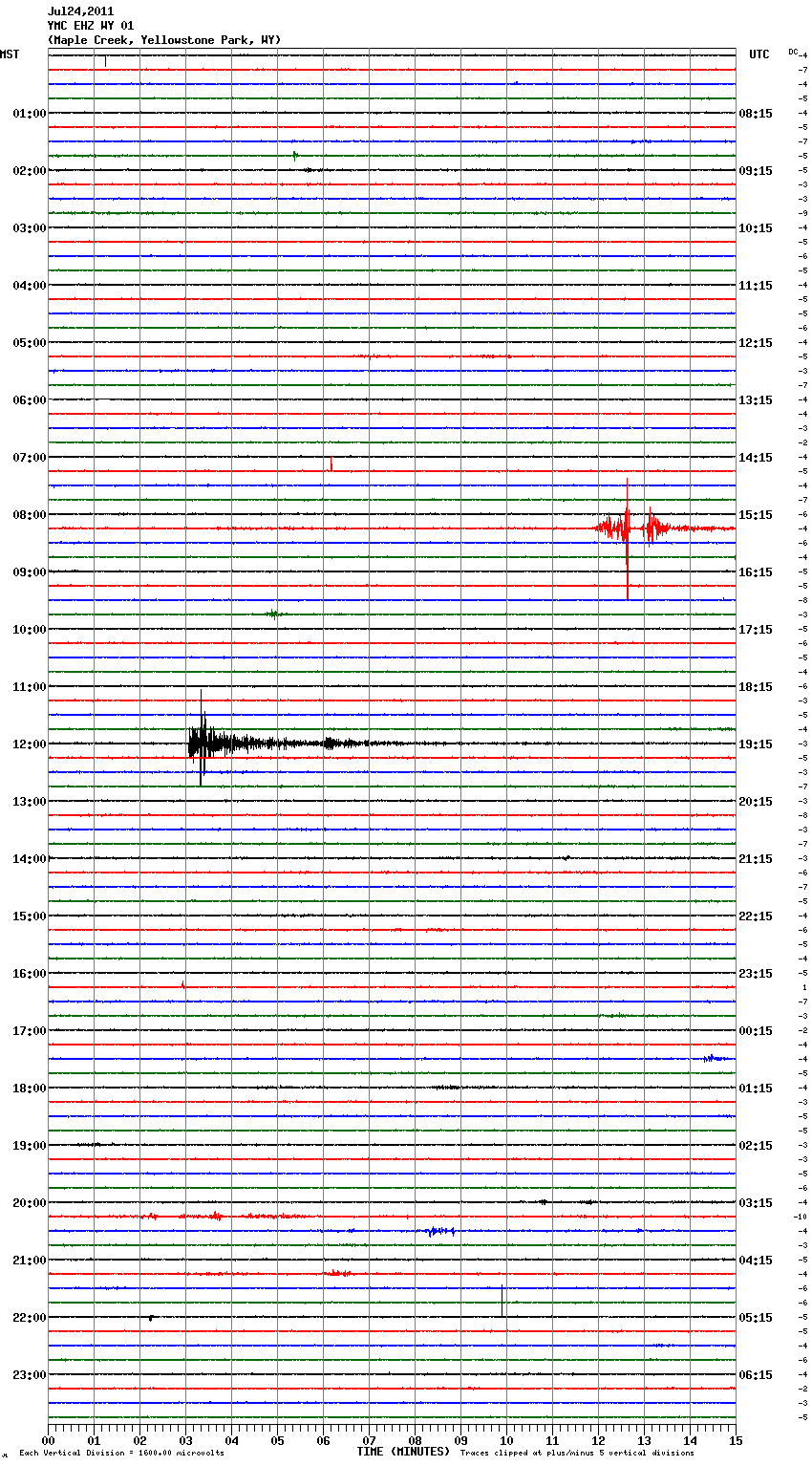812x1466 pixels.
Task: Click minute tick label 13 on bottom axis
Action: tap(644, 1440)
